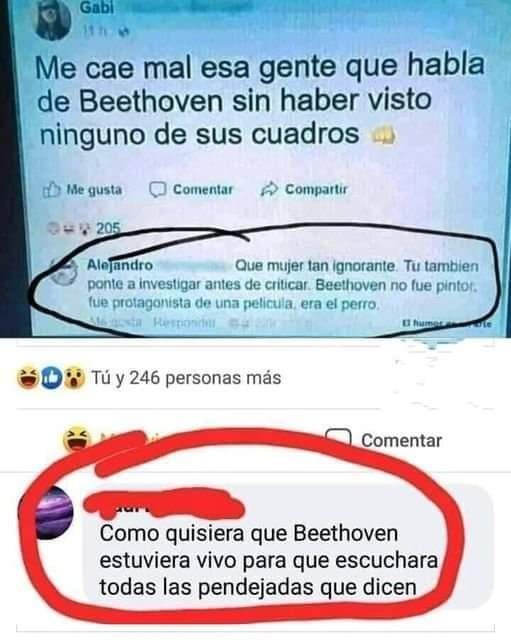
Task: Toggle the haha reaction button on lower post
Action: click(77, 439)
